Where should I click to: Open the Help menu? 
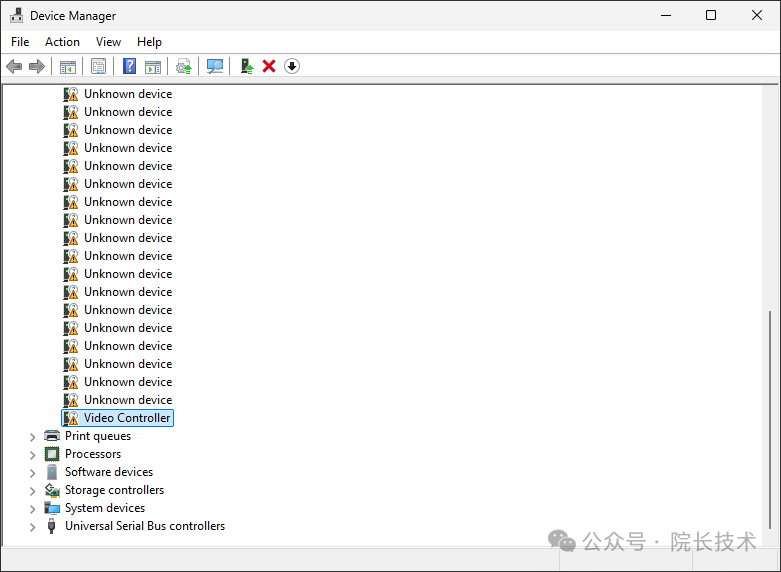149,42
